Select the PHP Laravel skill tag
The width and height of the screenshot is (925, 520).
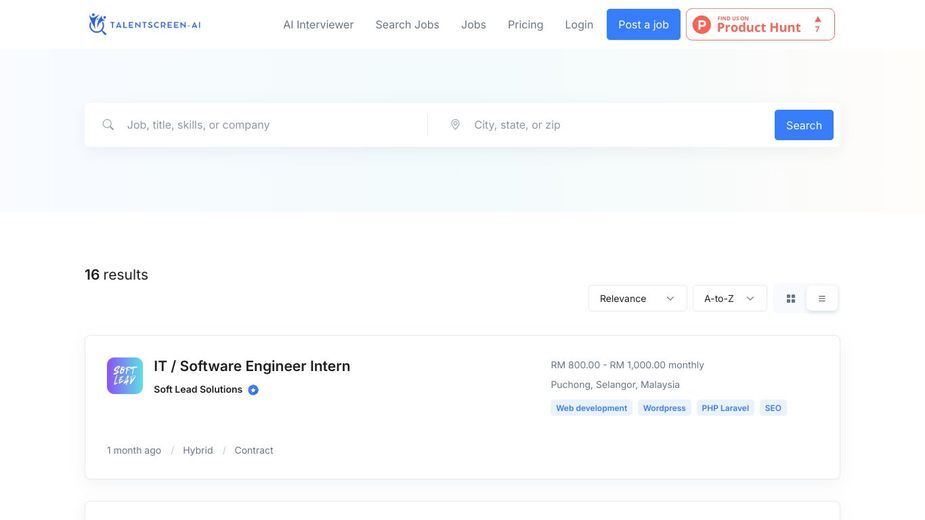(725, 408)
